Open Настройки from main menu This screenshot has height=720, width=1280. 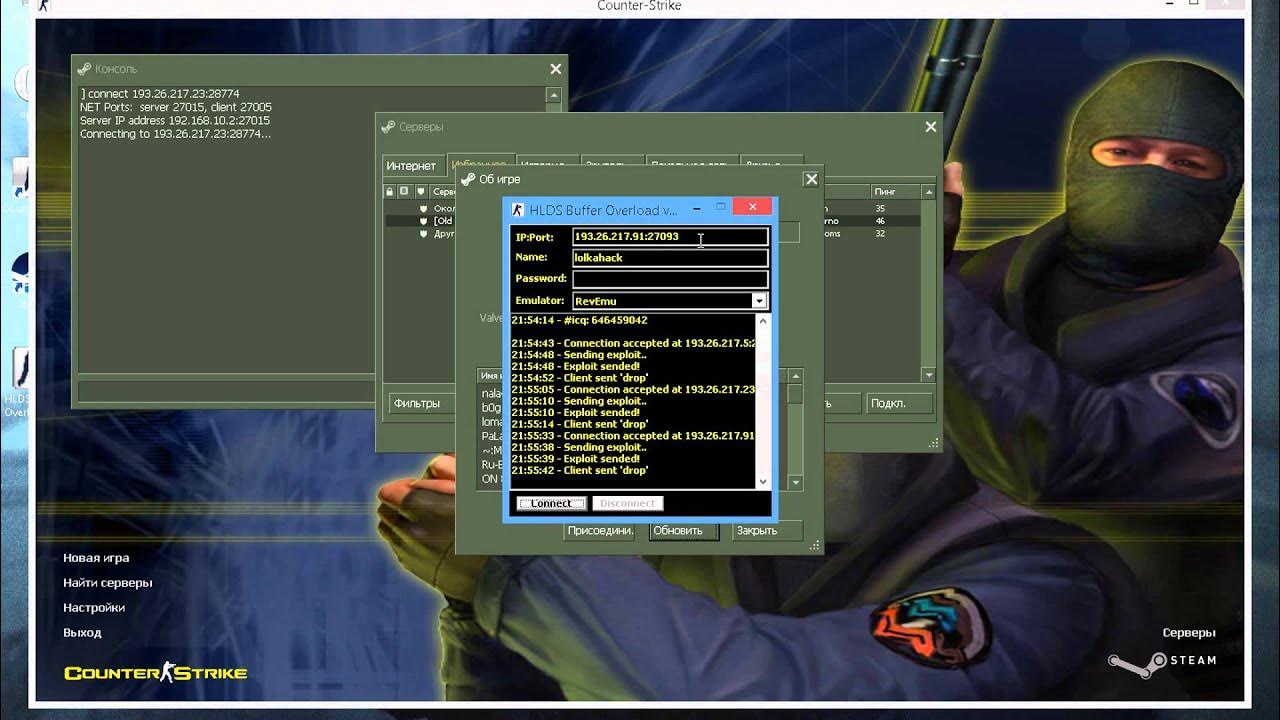94,607
